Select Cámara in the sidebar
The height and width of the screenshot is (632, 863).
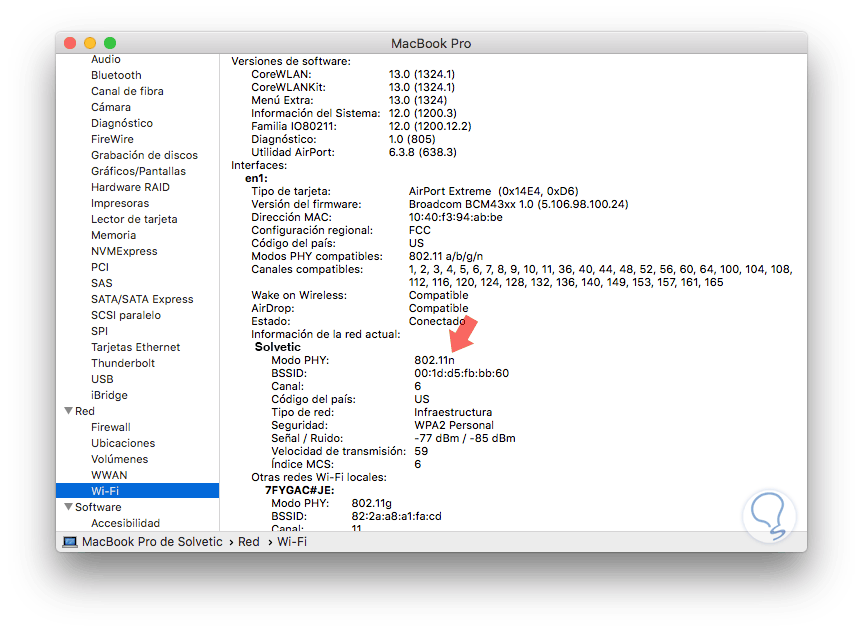pyautogui.click(x=111, y=107)
